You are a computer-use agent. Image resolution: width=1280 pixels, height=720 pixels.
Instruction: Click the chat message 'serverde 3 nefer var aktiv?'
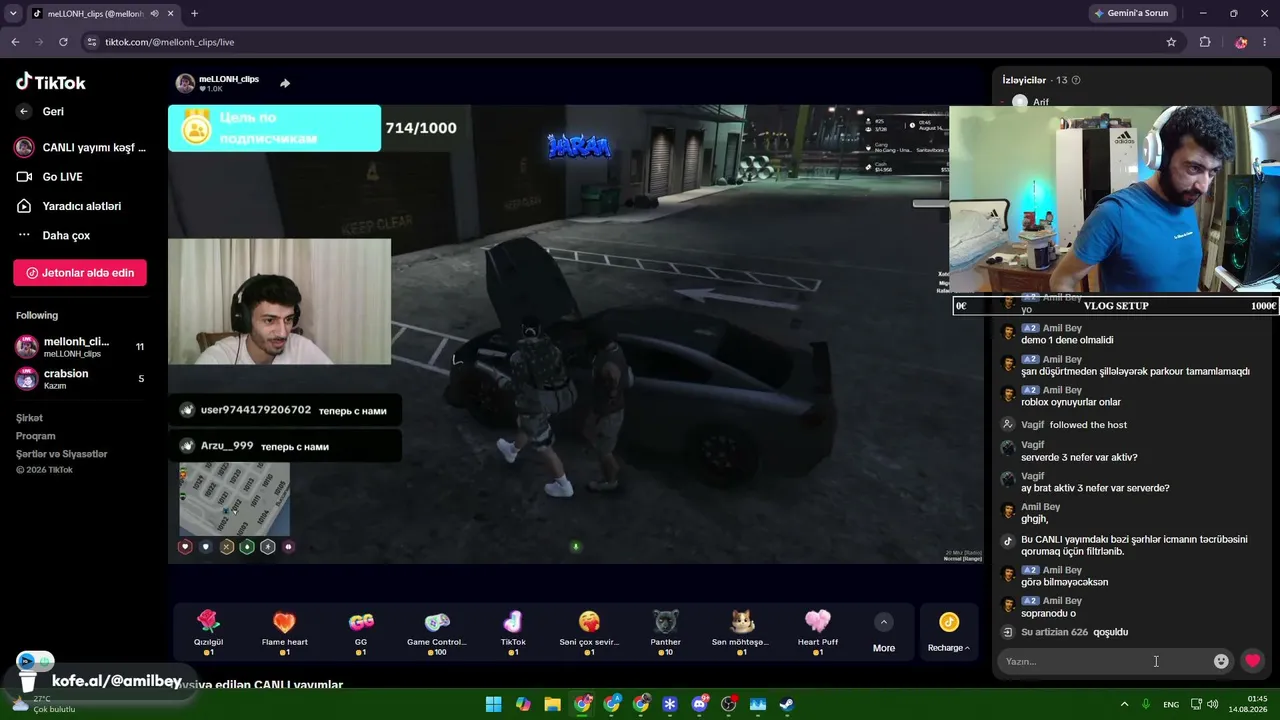coord(1079,458)
